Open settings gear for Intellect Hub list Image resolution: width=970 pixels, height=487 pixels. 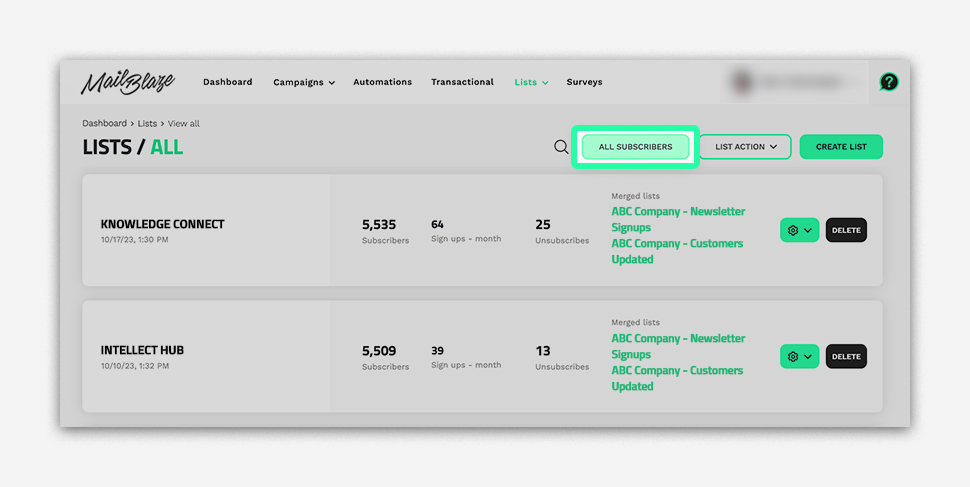[799, 356]
